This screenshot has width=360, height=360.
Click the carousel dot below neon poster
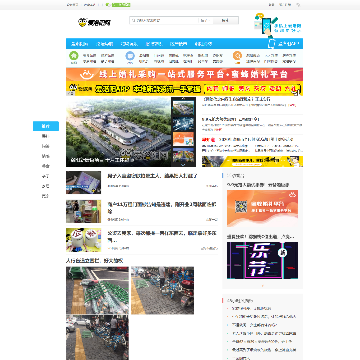pos(262,285)
